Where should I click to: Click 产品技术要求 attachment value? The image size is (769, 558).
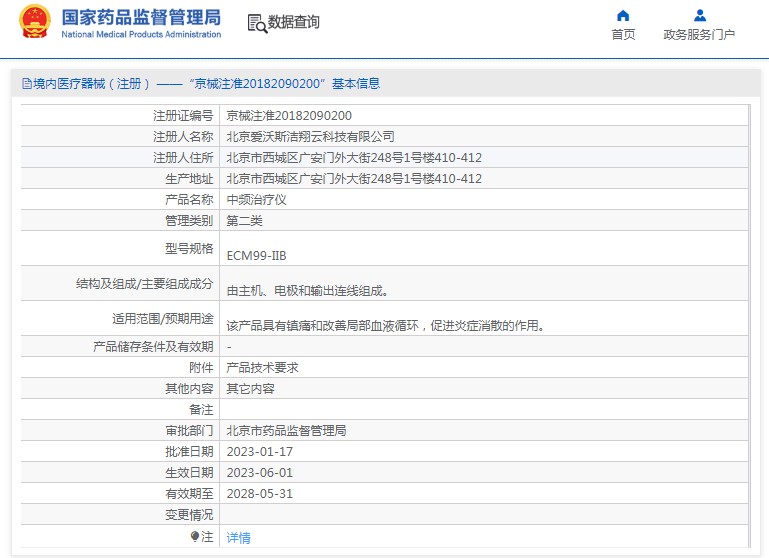click(262, 368)
